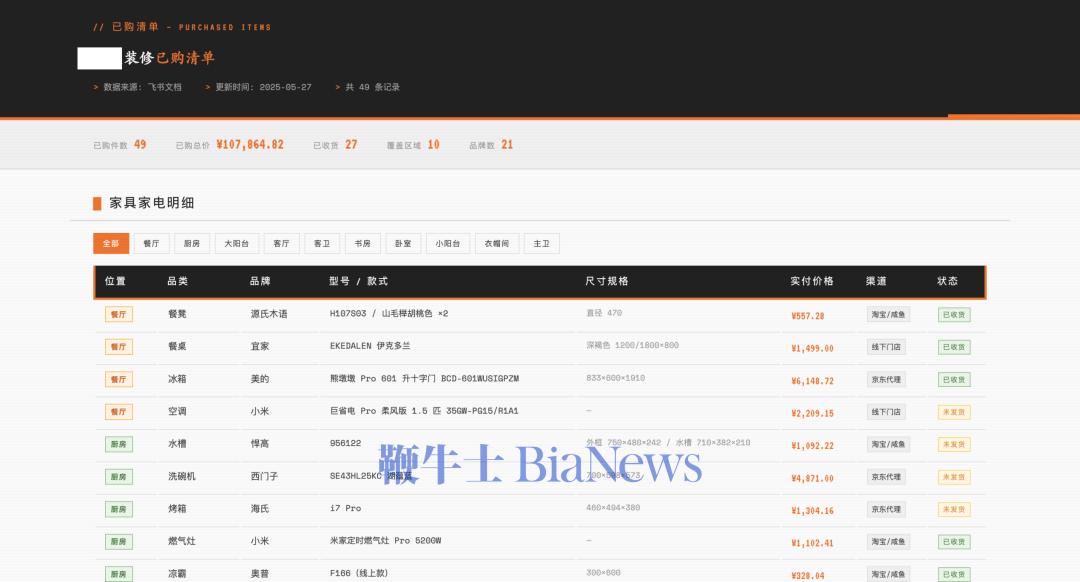Click the F166 (线上款) model cell
This screenshot has width=1080, height=582.
(x=358, y=573)
